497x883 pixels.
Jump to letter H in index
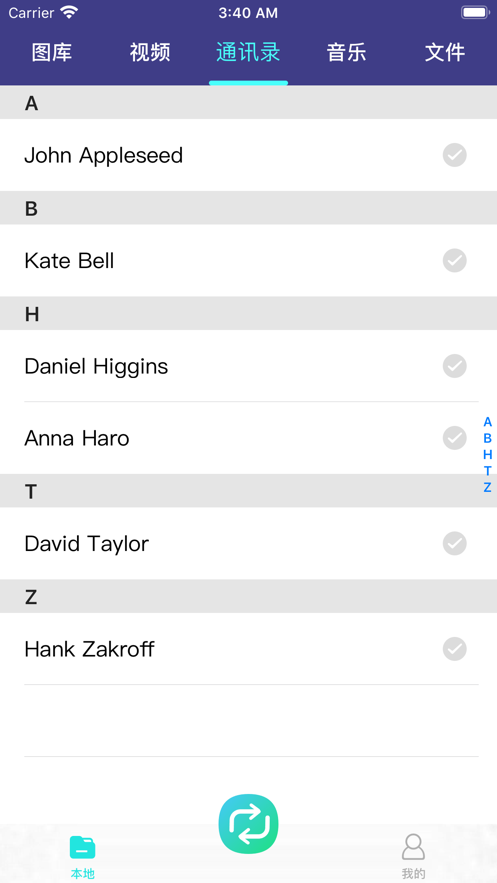tap(487, 454)
